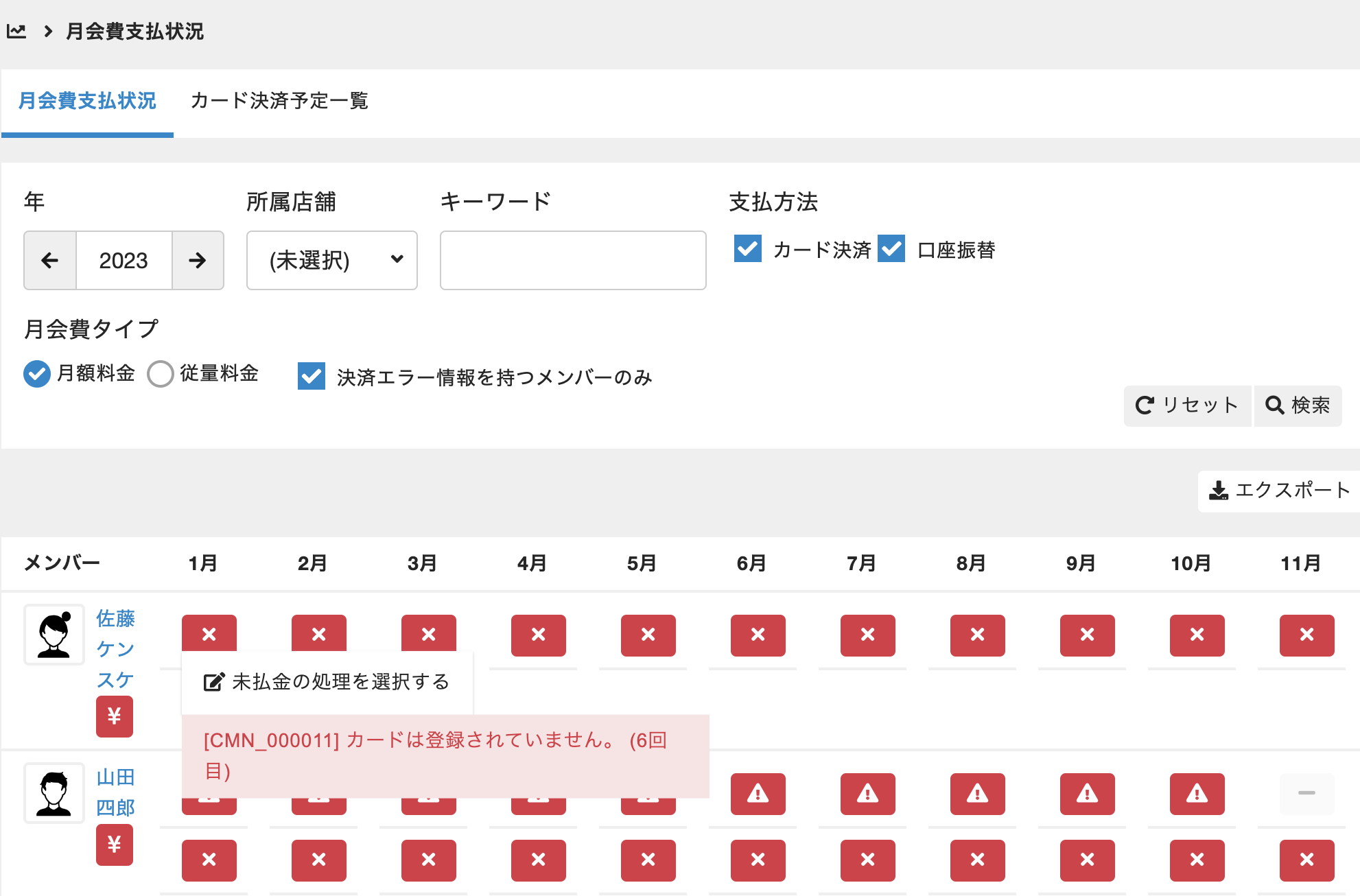
Task: Open the 所属店舗 dropdown
Action: 332,261
